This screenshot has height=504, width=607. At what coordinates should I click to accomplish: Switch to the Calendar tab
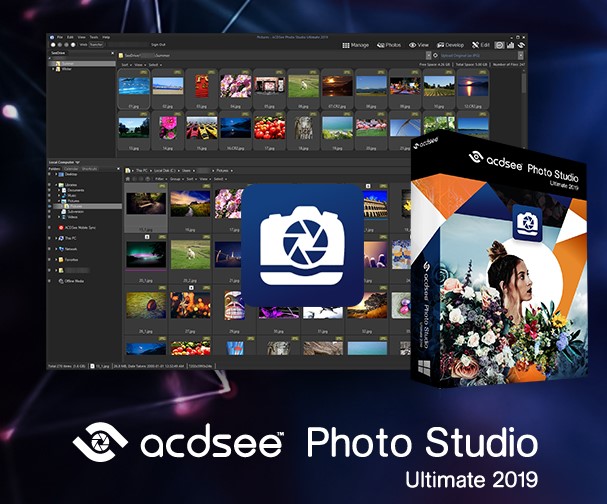(x=71, y=169)
